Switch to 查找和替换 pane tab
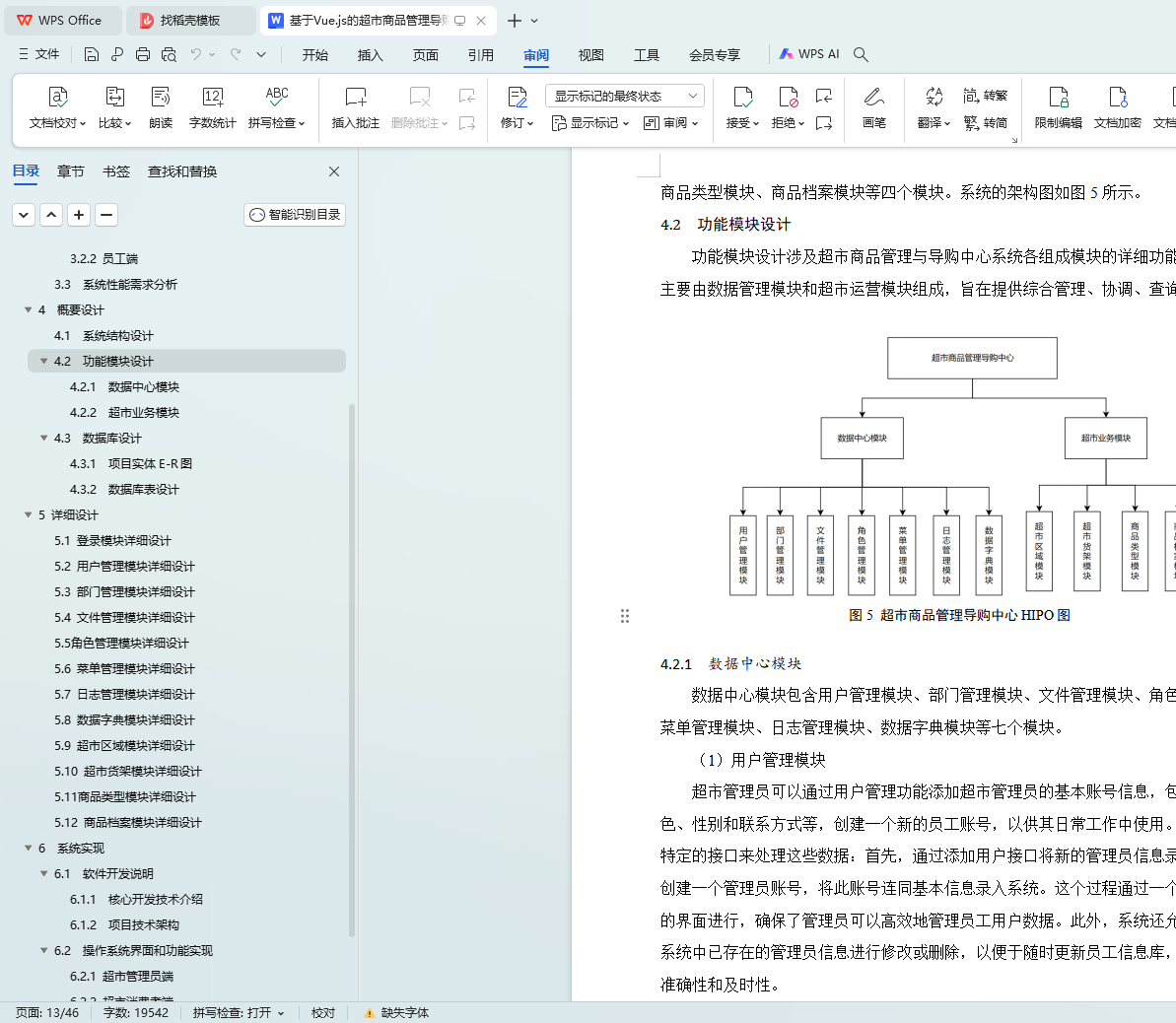This screenshot has width=1176, height=1023. [182, 171]
